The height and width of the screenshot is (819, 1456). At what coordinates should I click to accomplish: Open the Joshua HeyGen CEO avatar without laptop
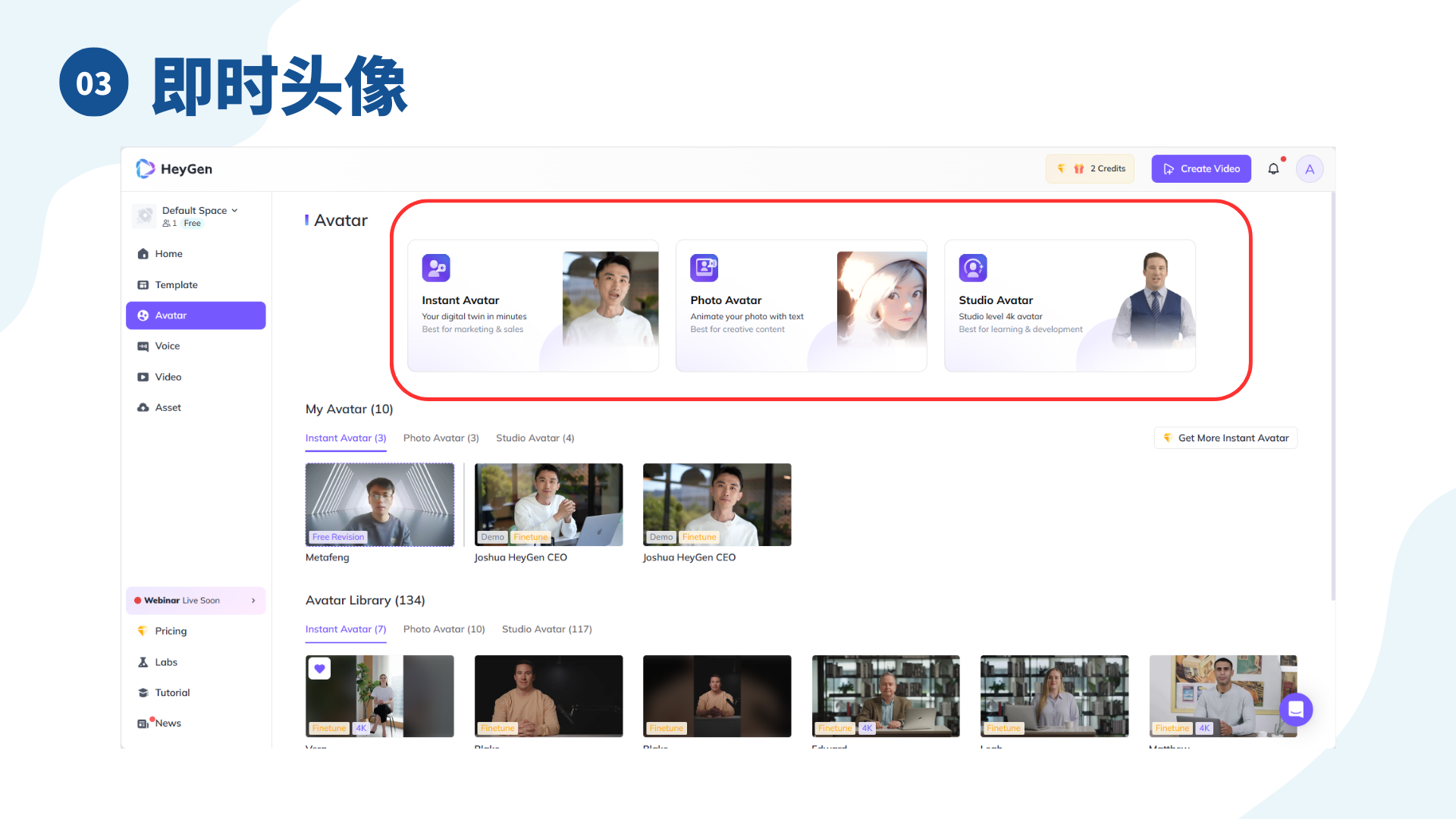(x=717, y=505)
